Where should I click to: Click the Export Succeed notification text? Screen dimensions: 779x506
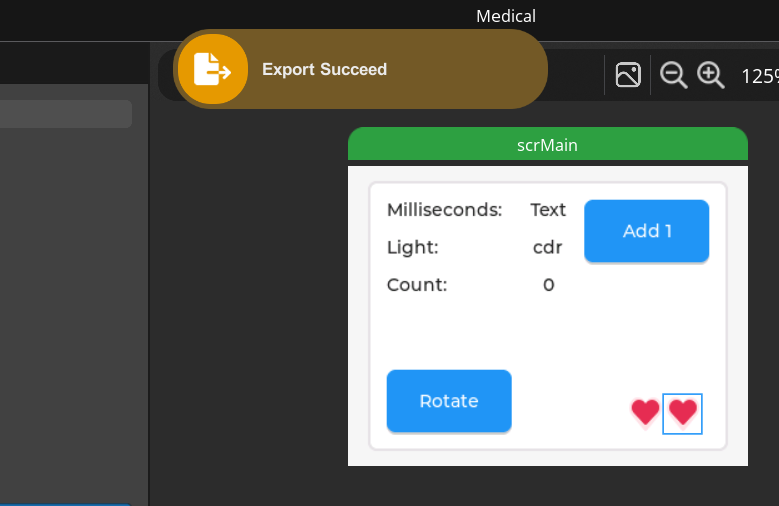pyautogui.click(x=324, y=69)
